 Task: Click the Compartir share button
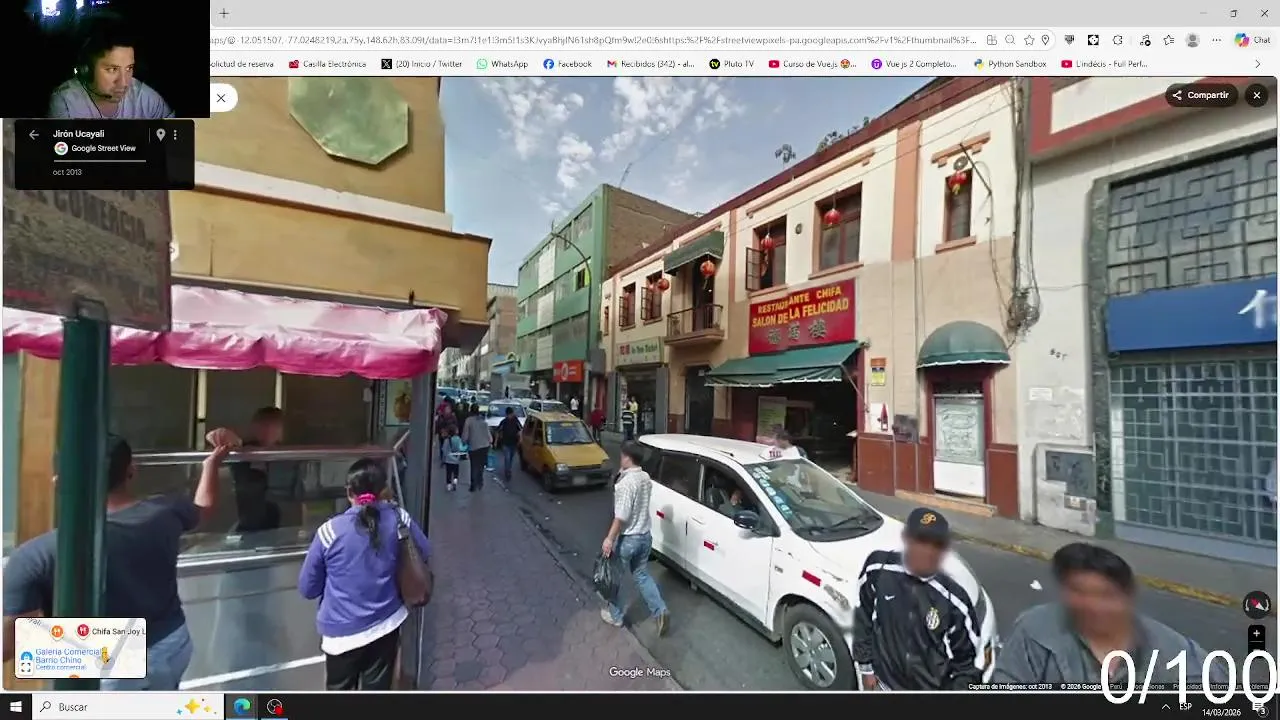(1201, 95)
